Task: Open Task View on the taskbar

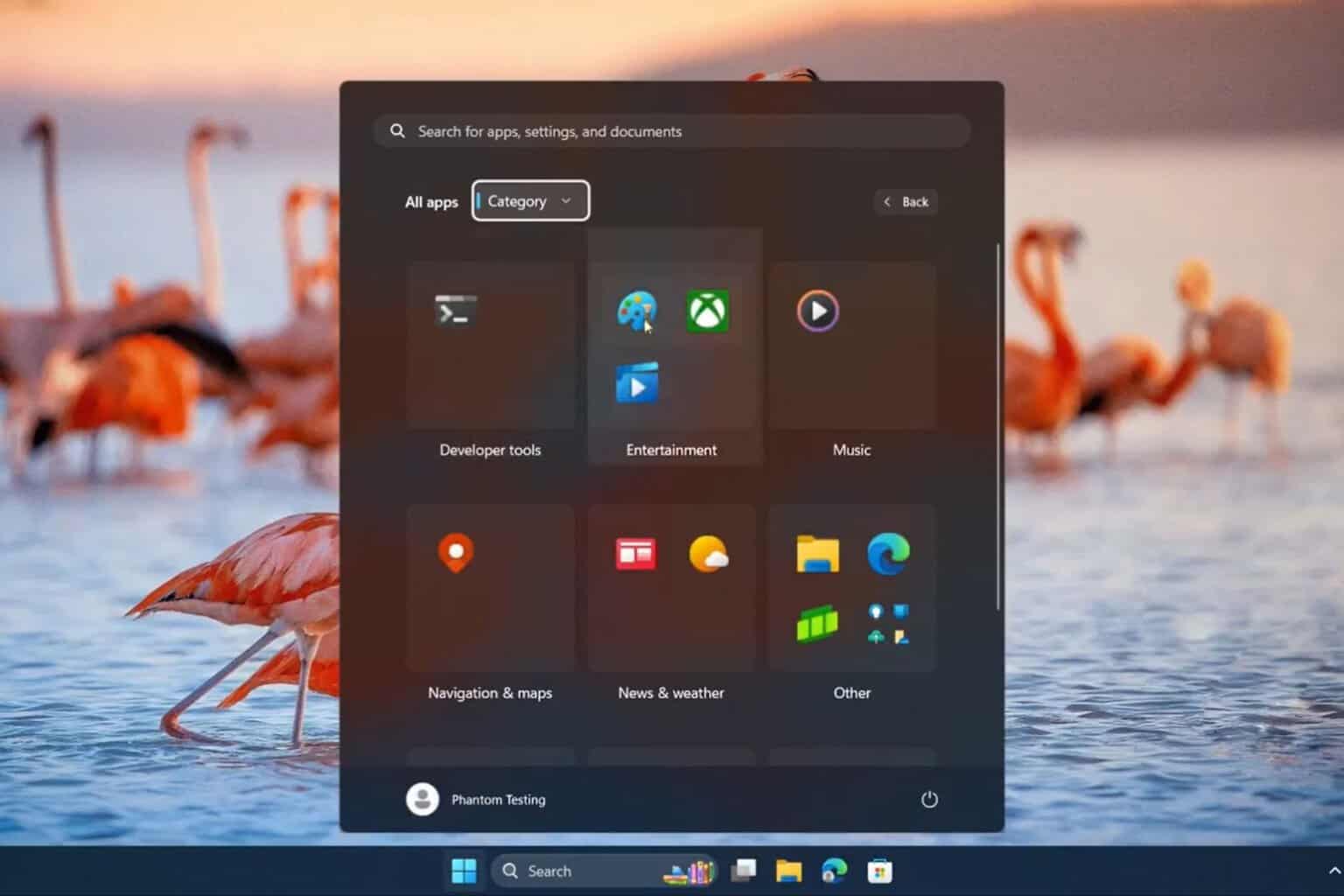Action: (743, 871)
